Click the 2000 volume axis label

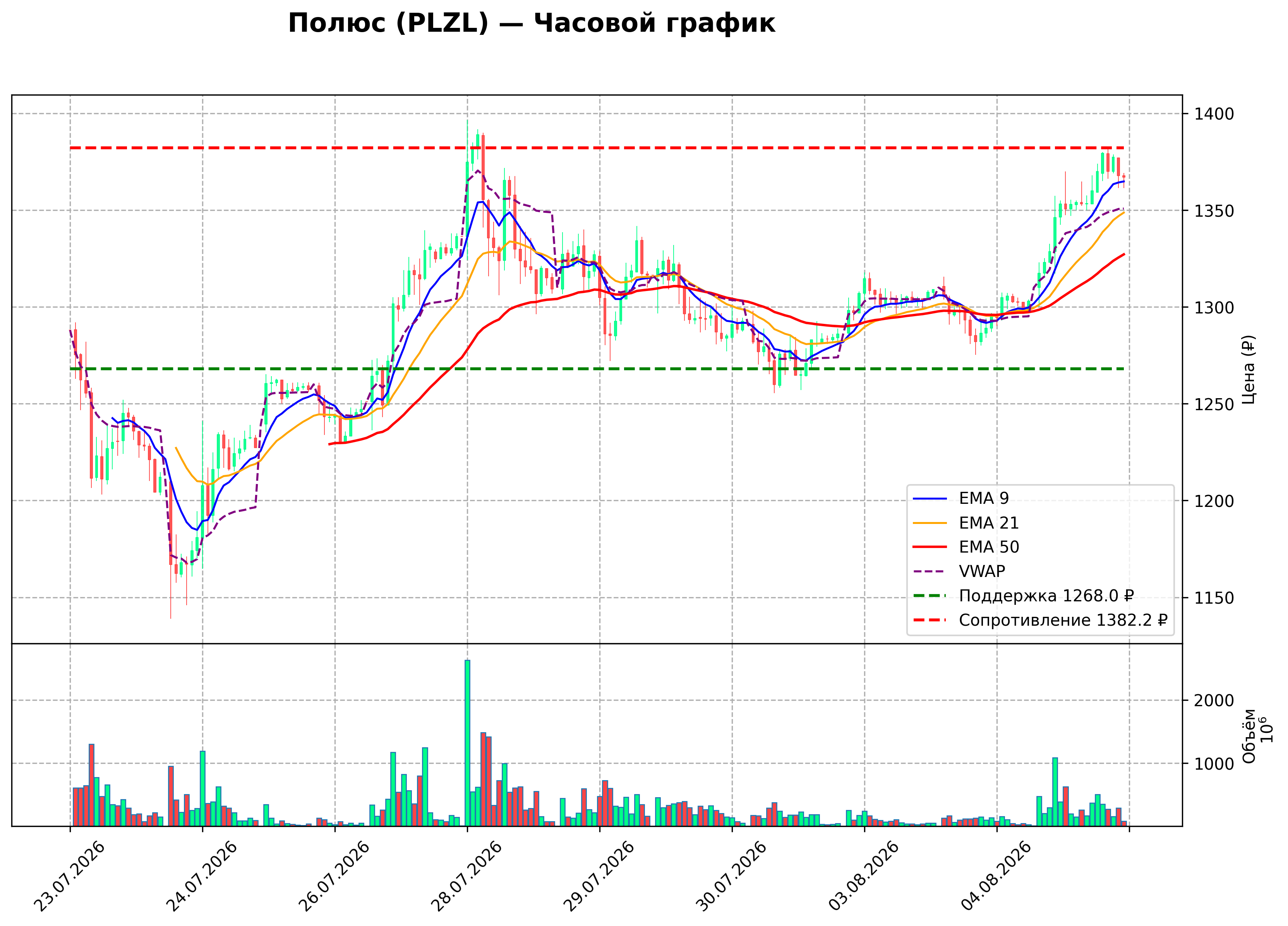point(1214,701)
